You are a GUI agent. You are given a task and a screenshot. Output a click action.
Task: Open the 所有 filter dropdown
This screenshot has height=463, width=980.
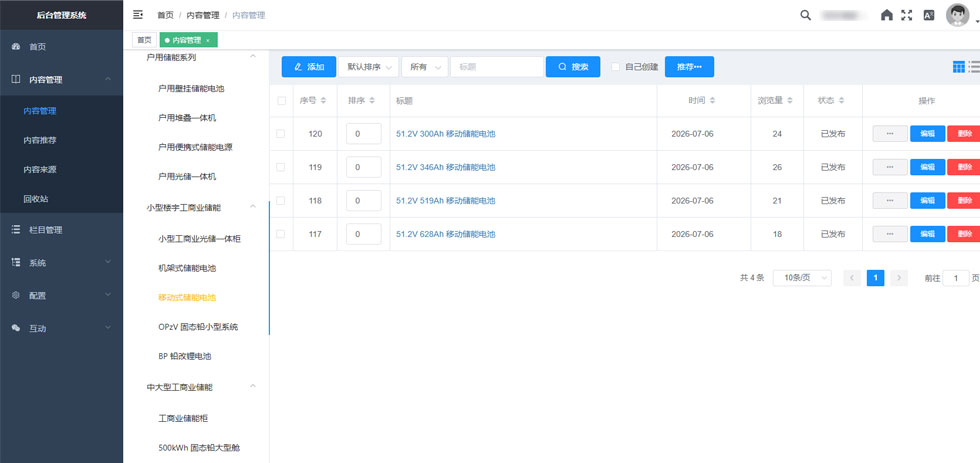tap(424, 67)
